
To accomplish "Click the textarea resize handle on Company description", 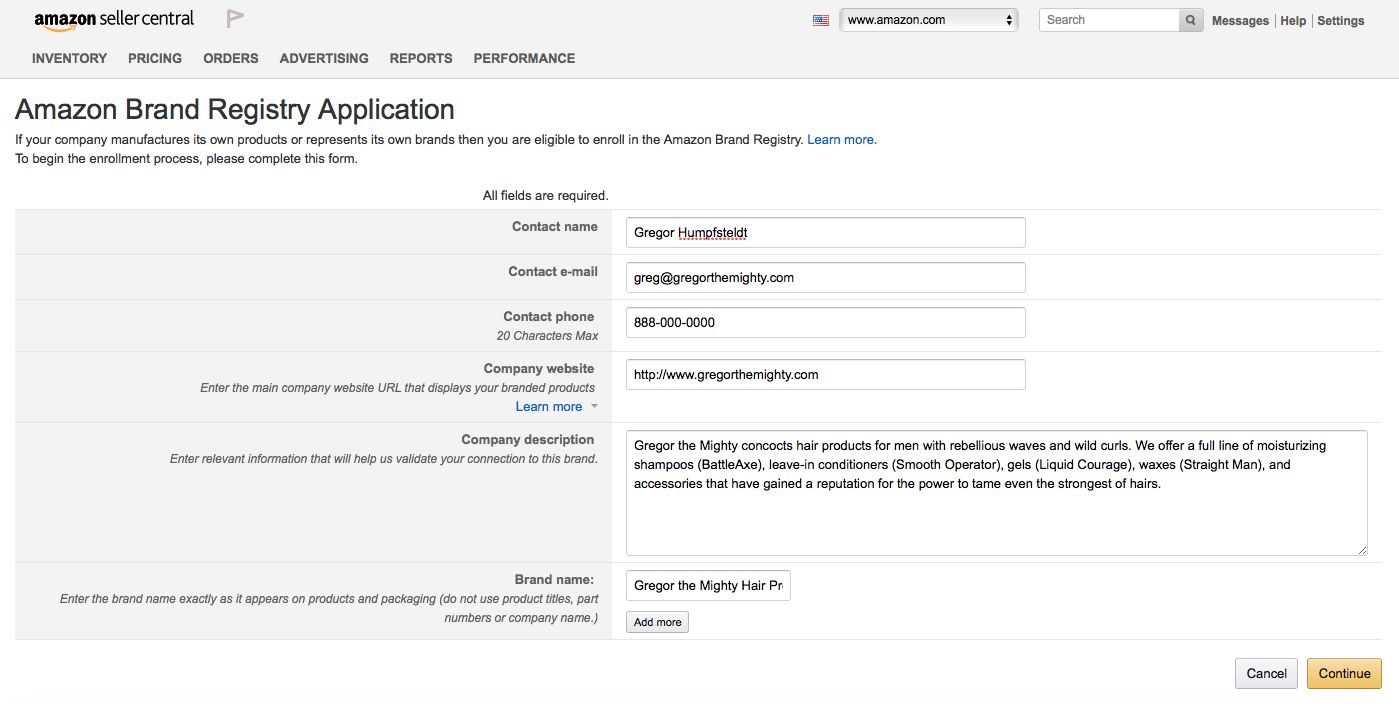I will click(1363, 549).
